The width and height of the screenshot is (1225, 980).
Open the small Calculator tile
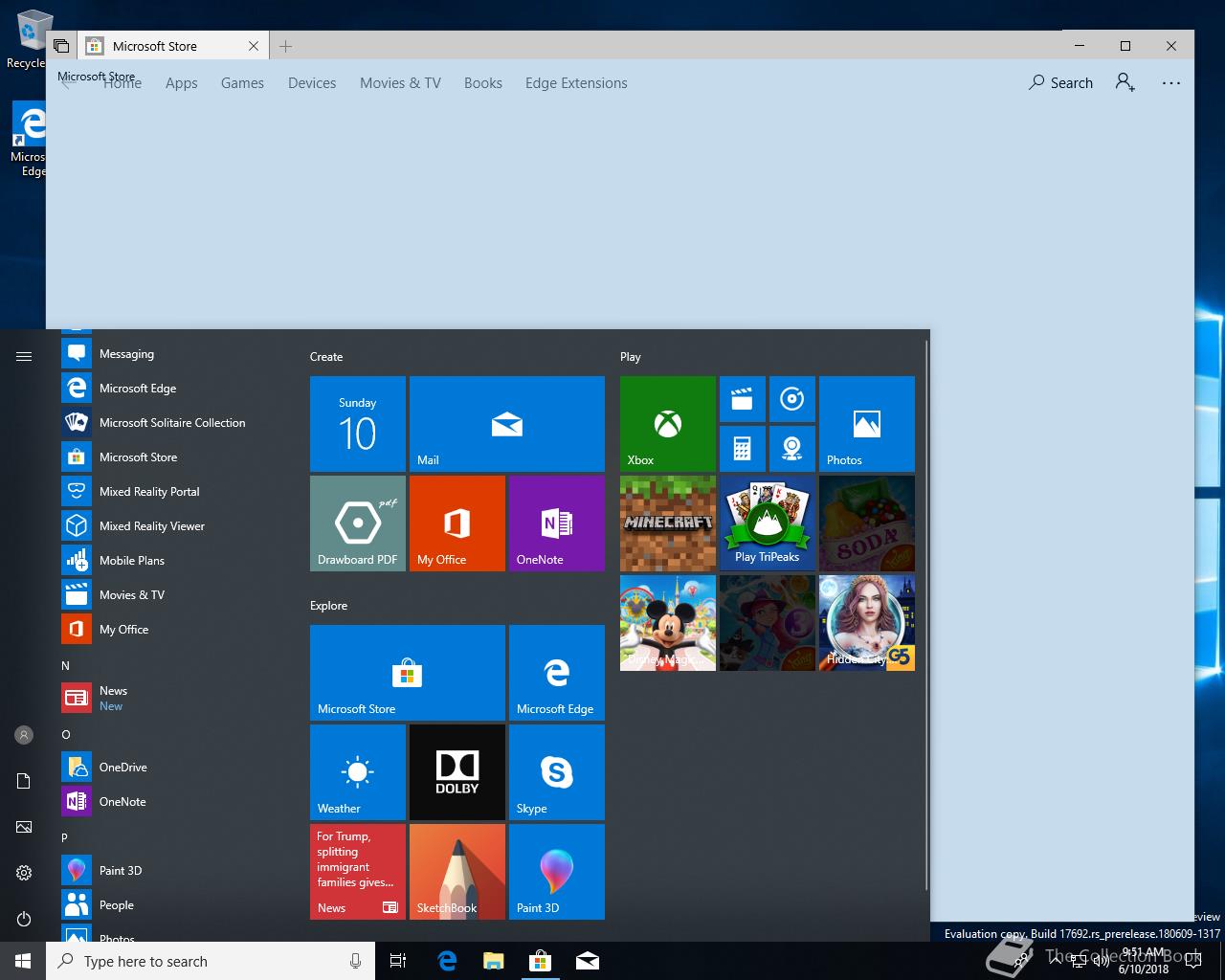(x=743, y=449)
